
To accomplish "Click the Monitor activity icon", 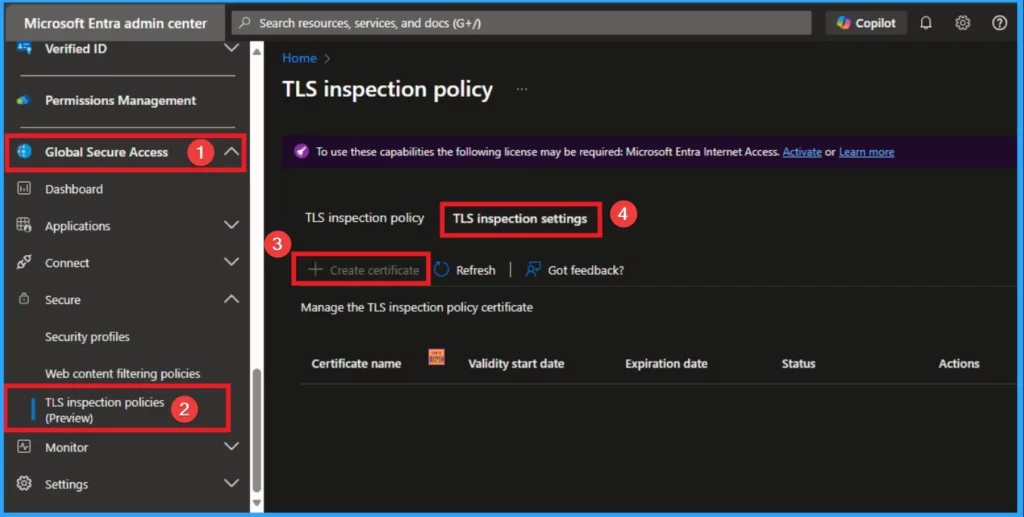I will pyautogui.click(x=24, y=446).
